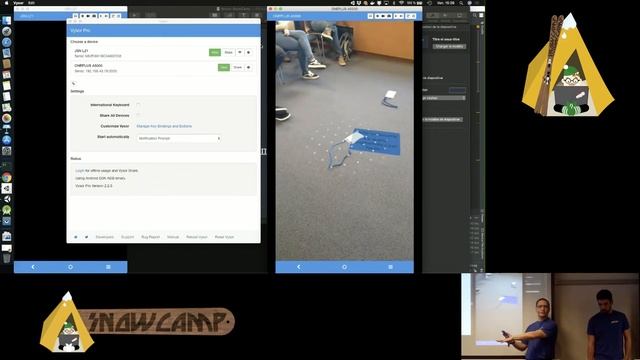Click View button for CHIRPLUS A5000 device
Viewport: 640px width, 360px height.
[x=224, y=67]
